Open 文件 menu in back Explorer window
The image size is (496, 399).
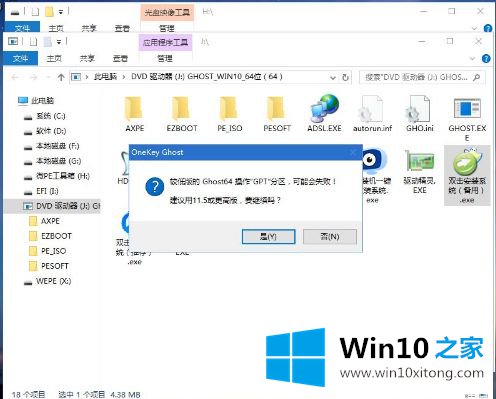tap(22, 28)
